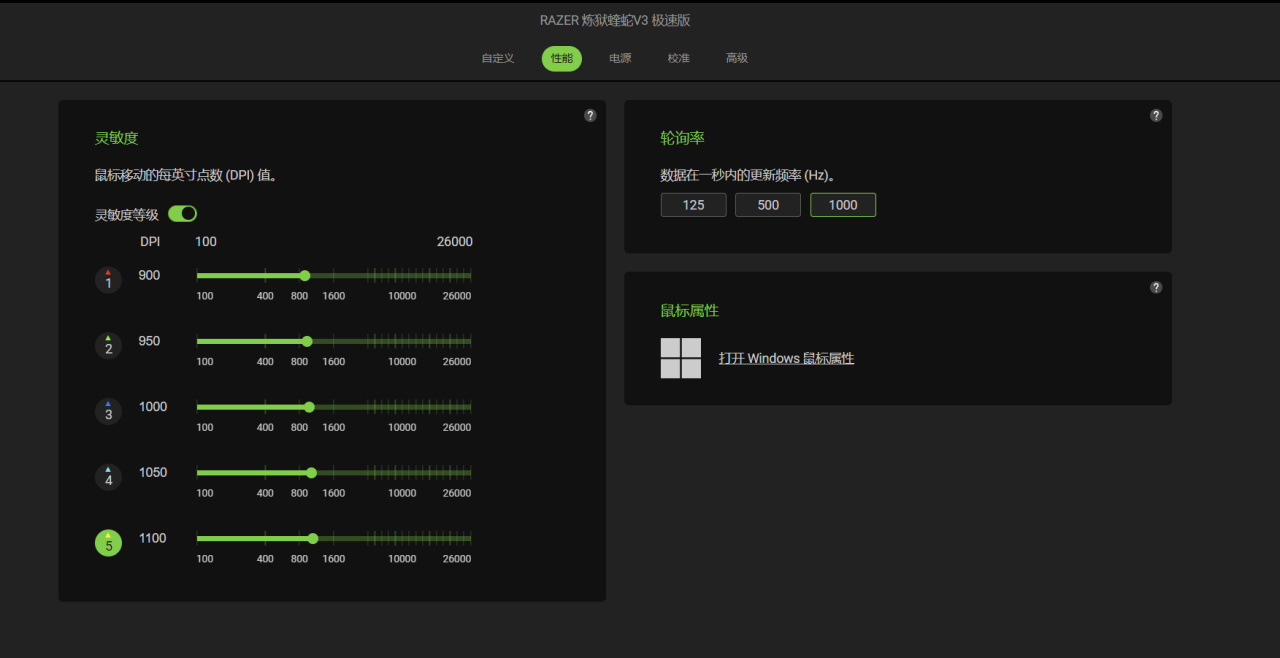Select DPI stage 3 indicator
The image size is (1280, 658).
point(108,411)
